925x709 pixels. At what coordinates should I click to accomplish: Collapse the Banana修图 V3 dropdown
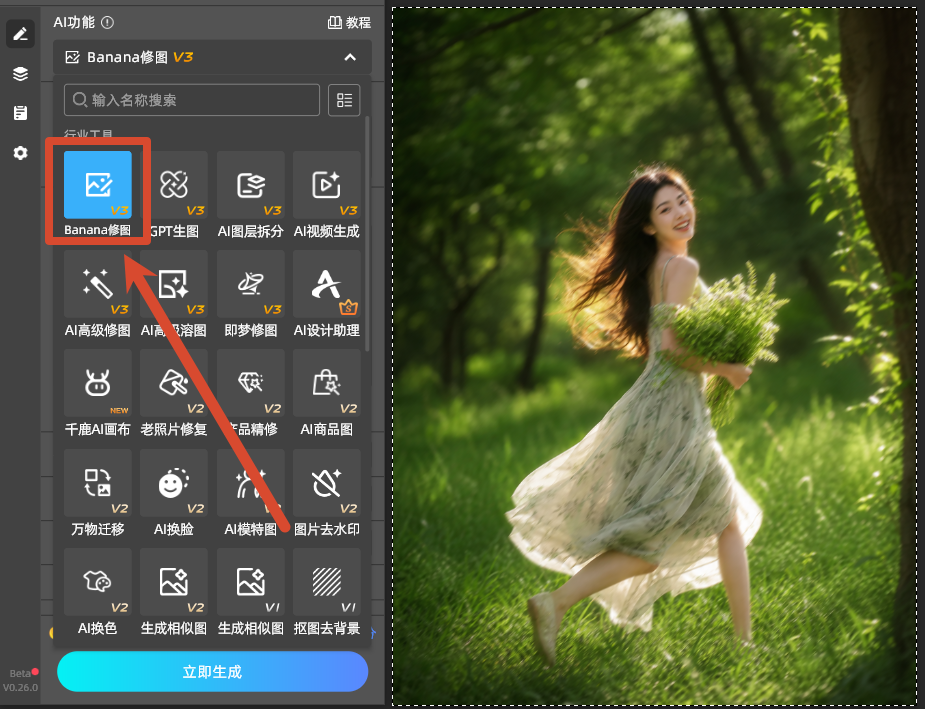[350, 57]
